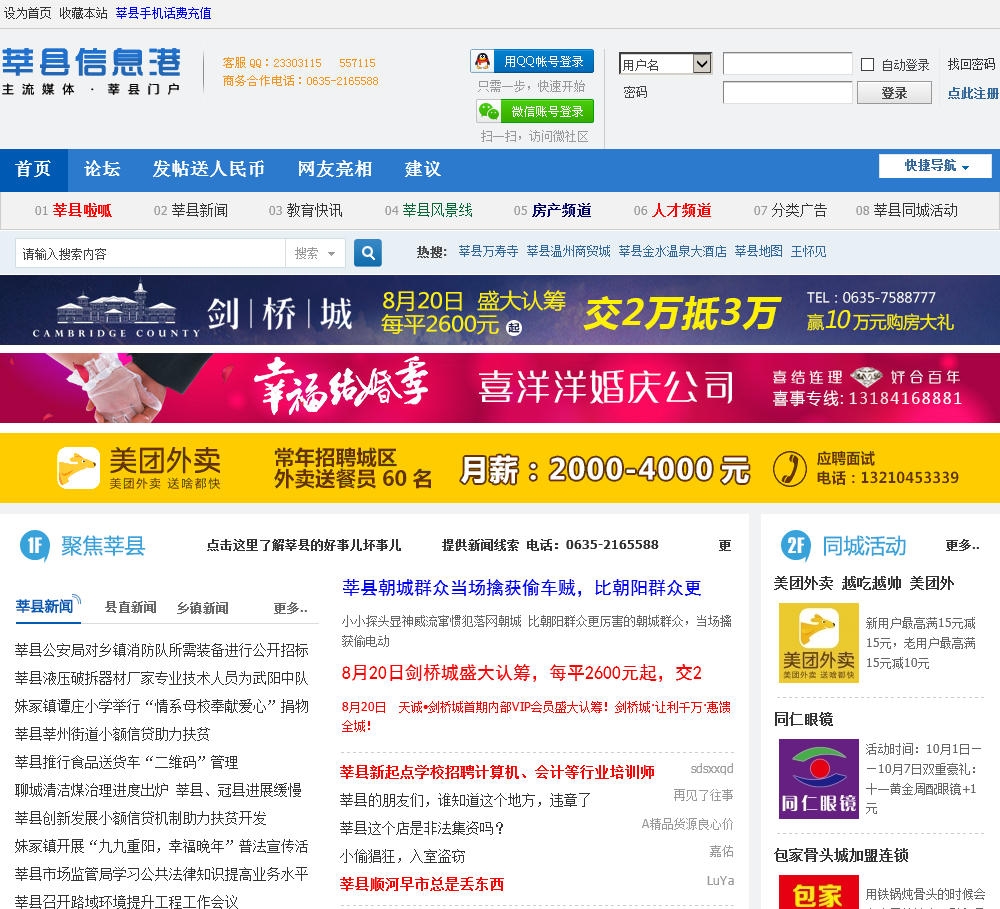Expand the 快捷导航 dropdown
Viewport: 1000px width, 909px height.
click(x=935, y=166)
